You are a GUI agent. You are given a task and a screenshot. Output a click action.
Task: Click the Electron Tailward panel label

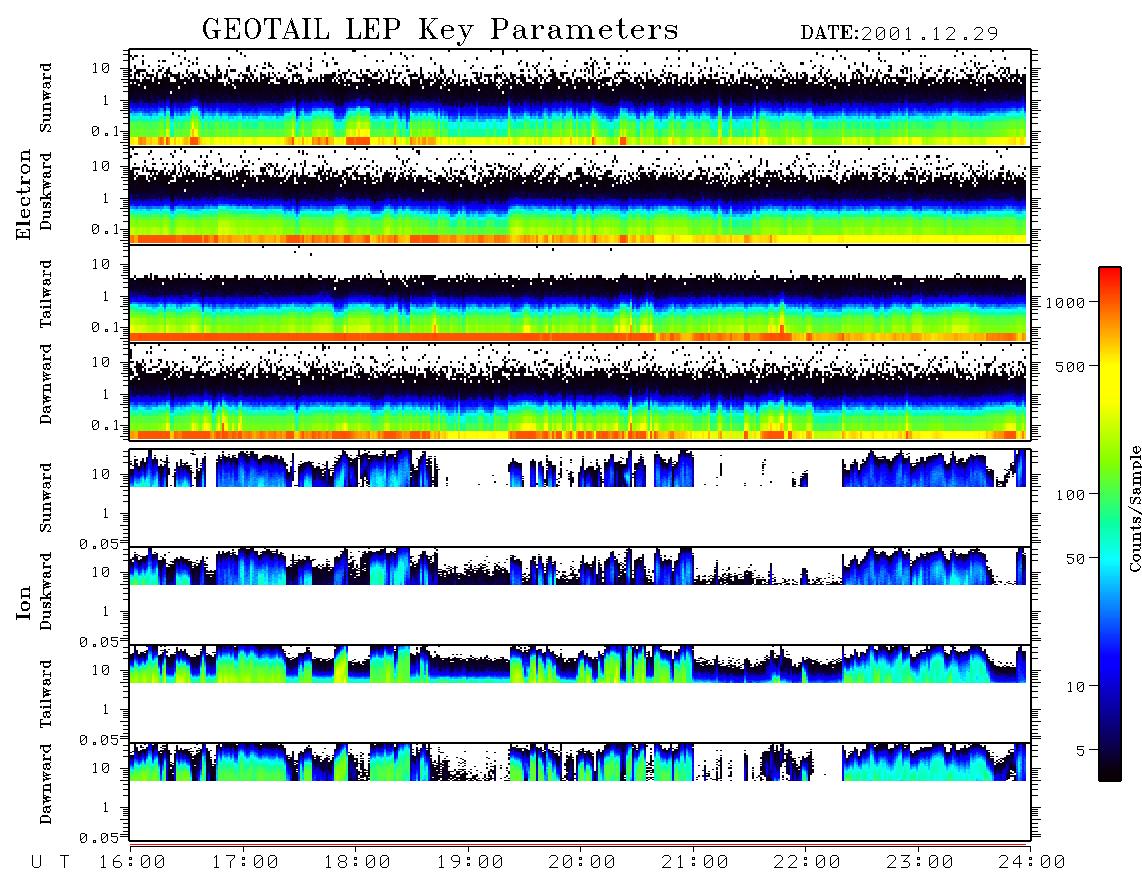46,294
